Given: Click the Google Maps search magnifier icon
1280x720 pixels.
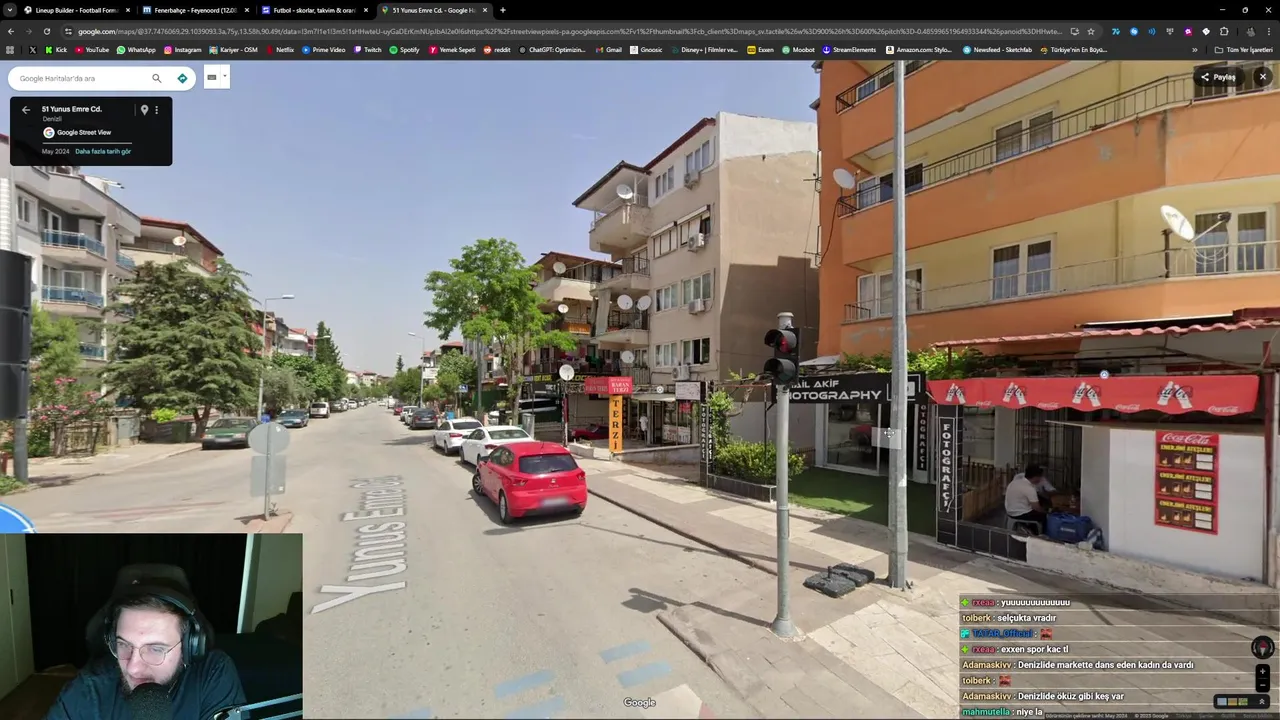Looking at the screenshot, I should click(x=156, y=78).
